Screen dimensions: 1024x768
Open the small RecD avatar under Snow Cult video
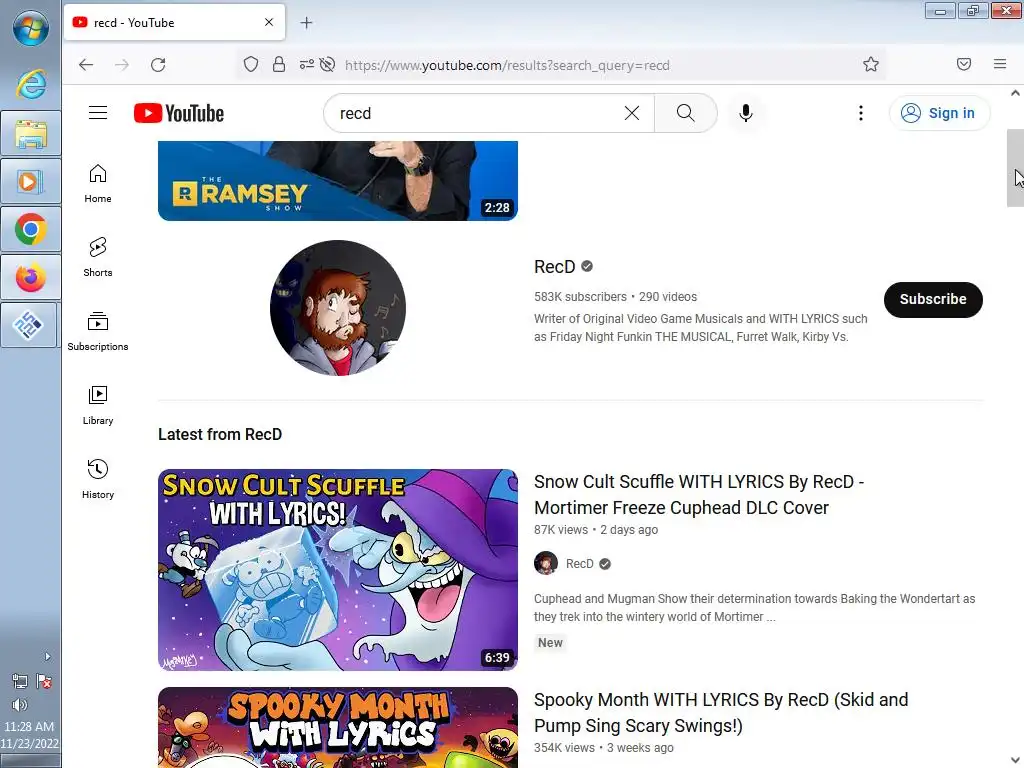tap(546, 563)
